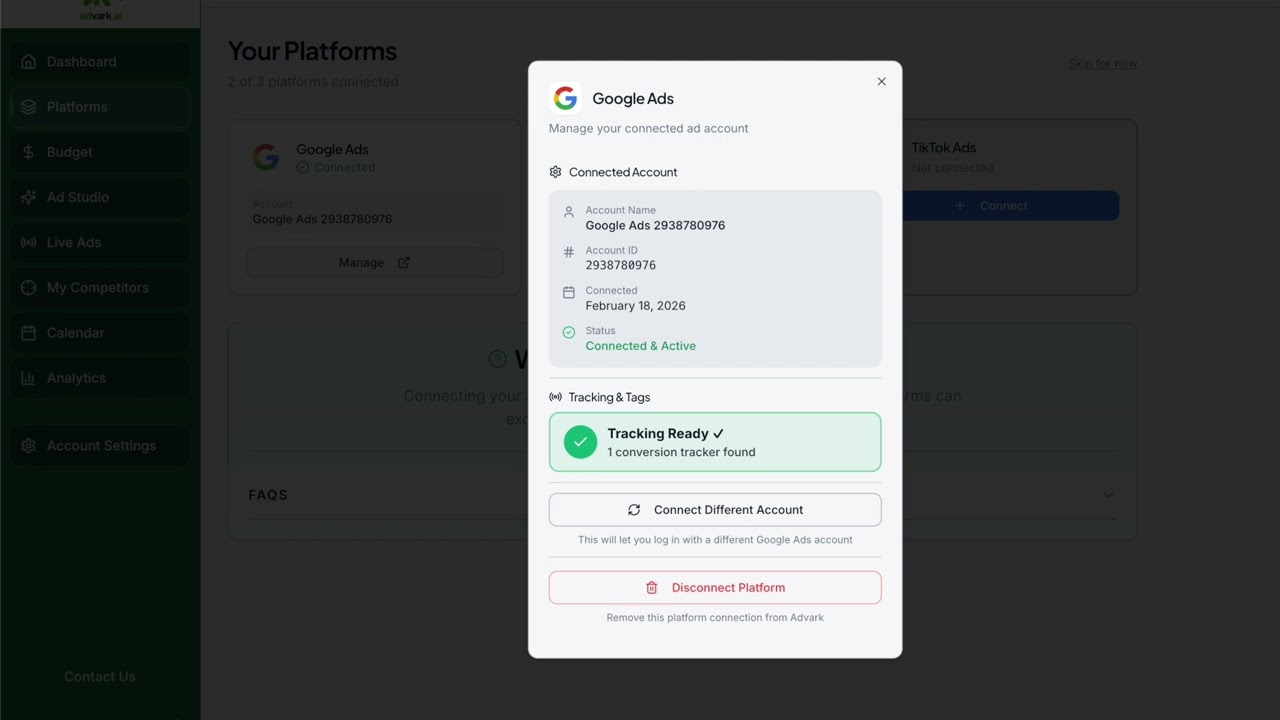Click the Dashboard home icon

28,62
